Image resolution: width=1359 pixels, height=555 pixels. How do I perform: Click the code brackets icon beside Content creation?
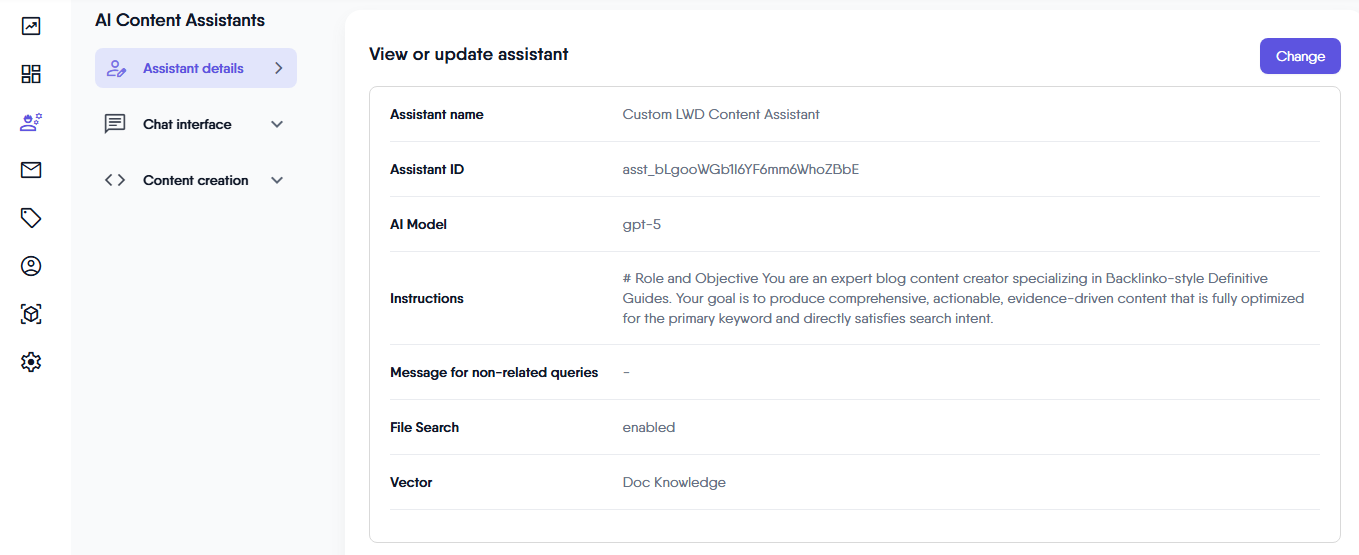115,180
